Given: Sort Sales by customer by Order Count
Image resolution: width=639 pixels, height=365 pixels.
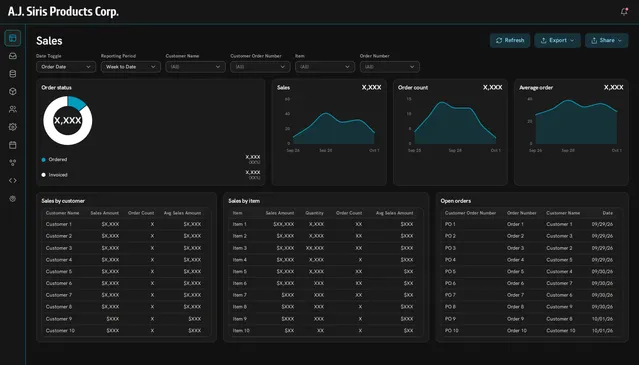Looking at the screenshot, I should click(x=141, y=213).
